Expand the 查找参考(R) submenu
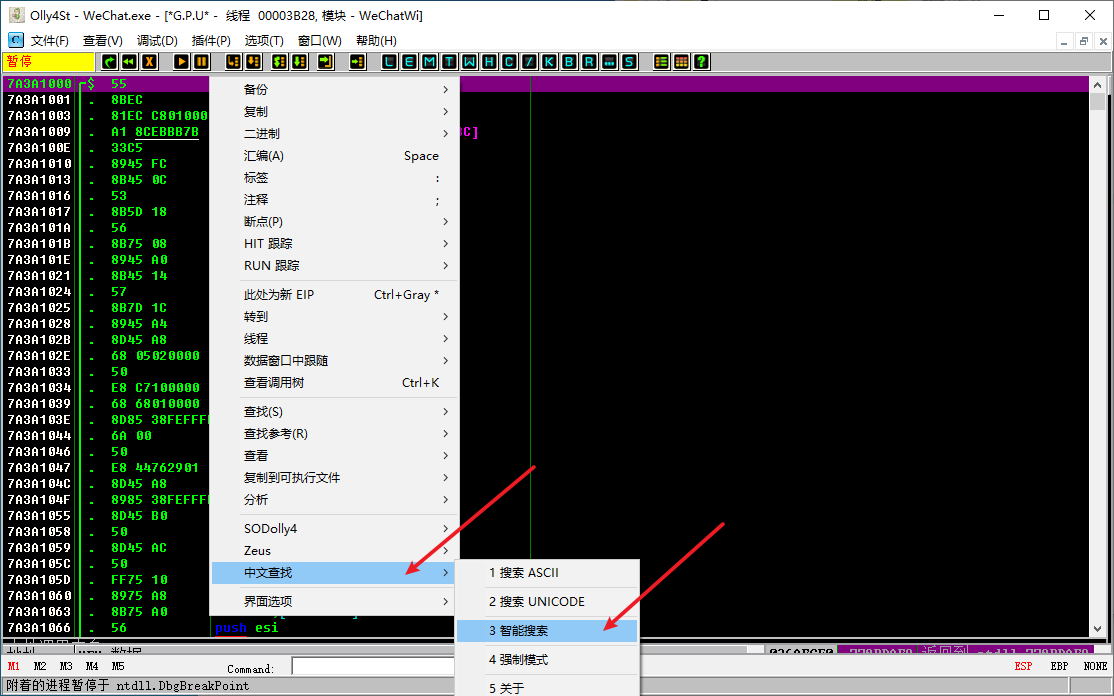Screen dimensions: 1114x696 tap(333, 434)
